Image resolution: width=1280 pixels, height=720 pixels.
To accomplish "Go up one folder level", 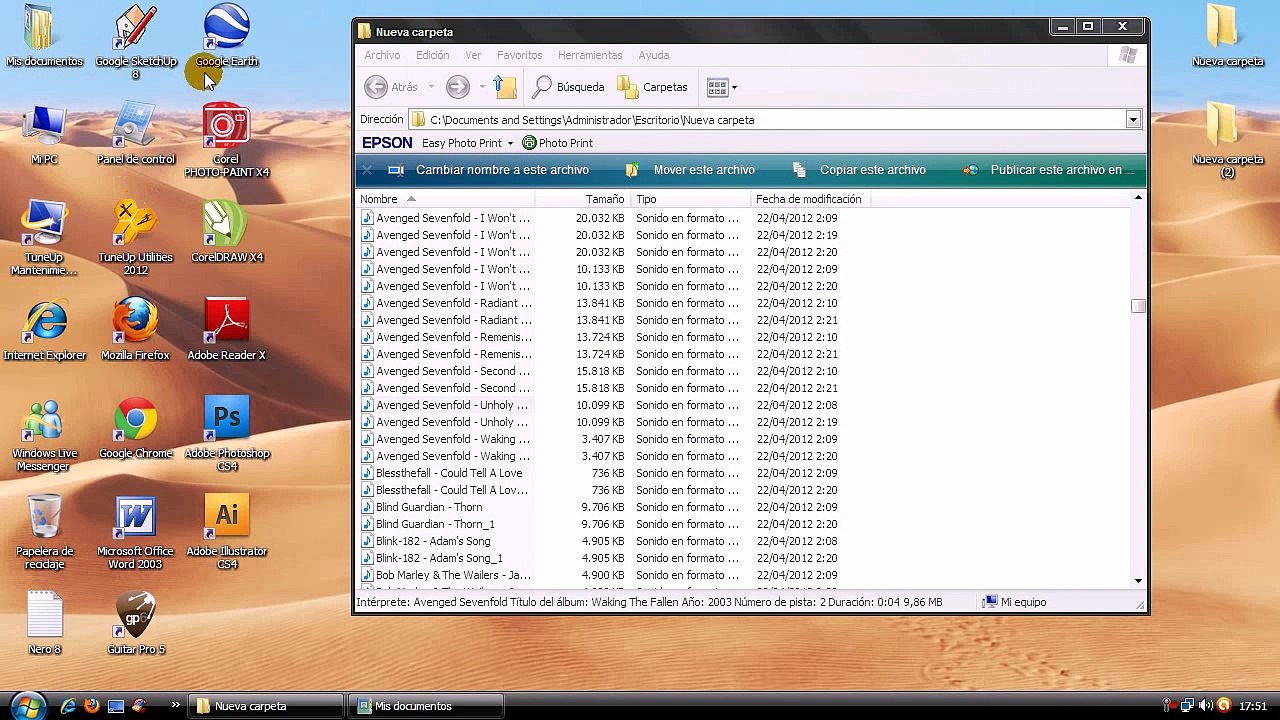I will point(506,87).
